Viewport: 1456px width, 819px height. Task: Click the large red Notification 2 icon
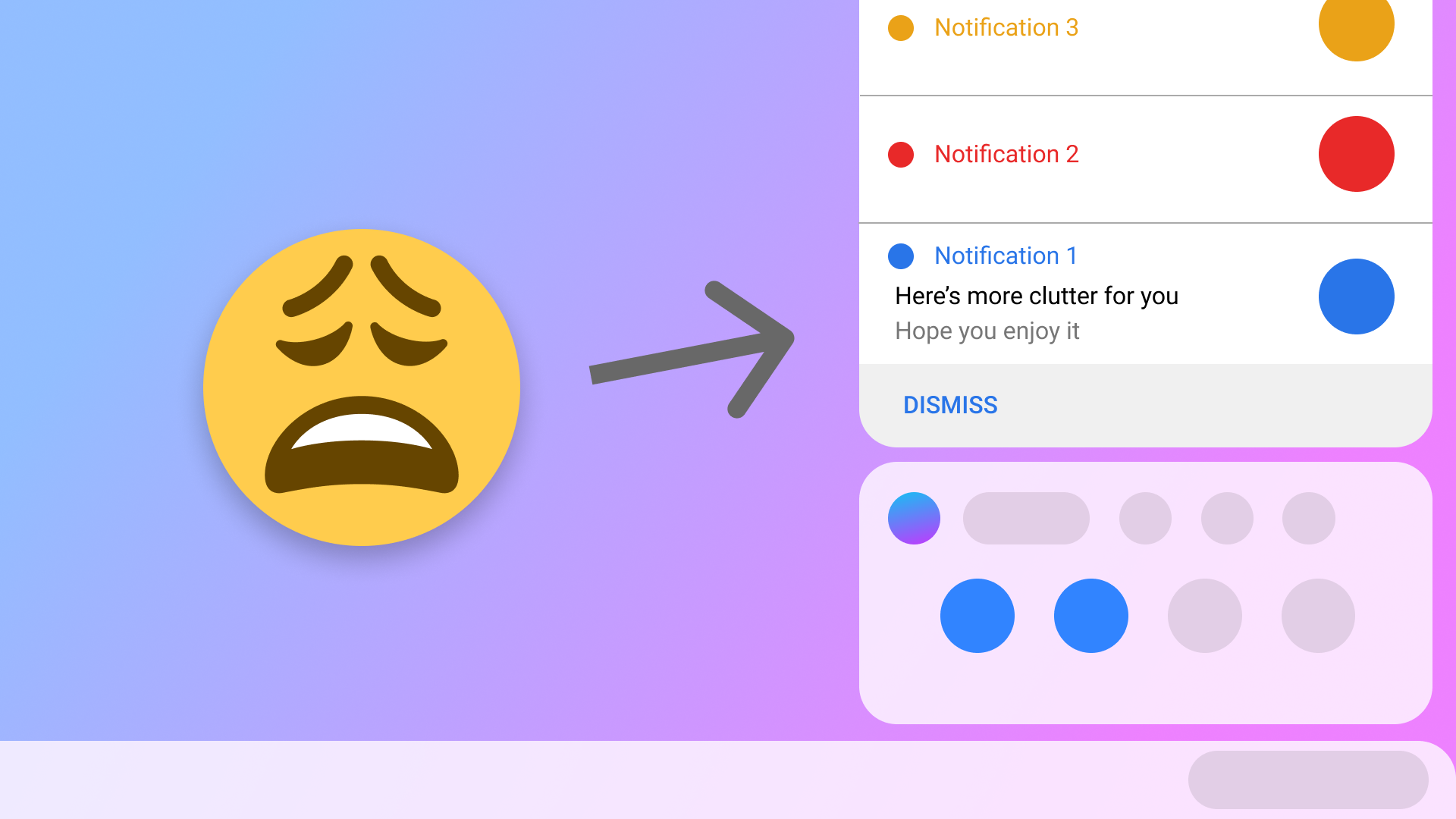coord(1356,154)
